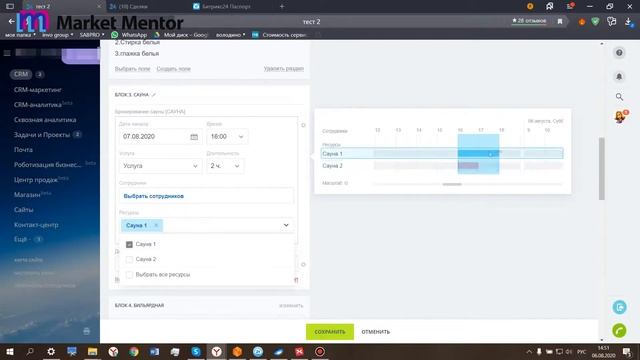The image size is (640, 360).
Task: Open Windows taskbar search
Action: coord(30,351)
